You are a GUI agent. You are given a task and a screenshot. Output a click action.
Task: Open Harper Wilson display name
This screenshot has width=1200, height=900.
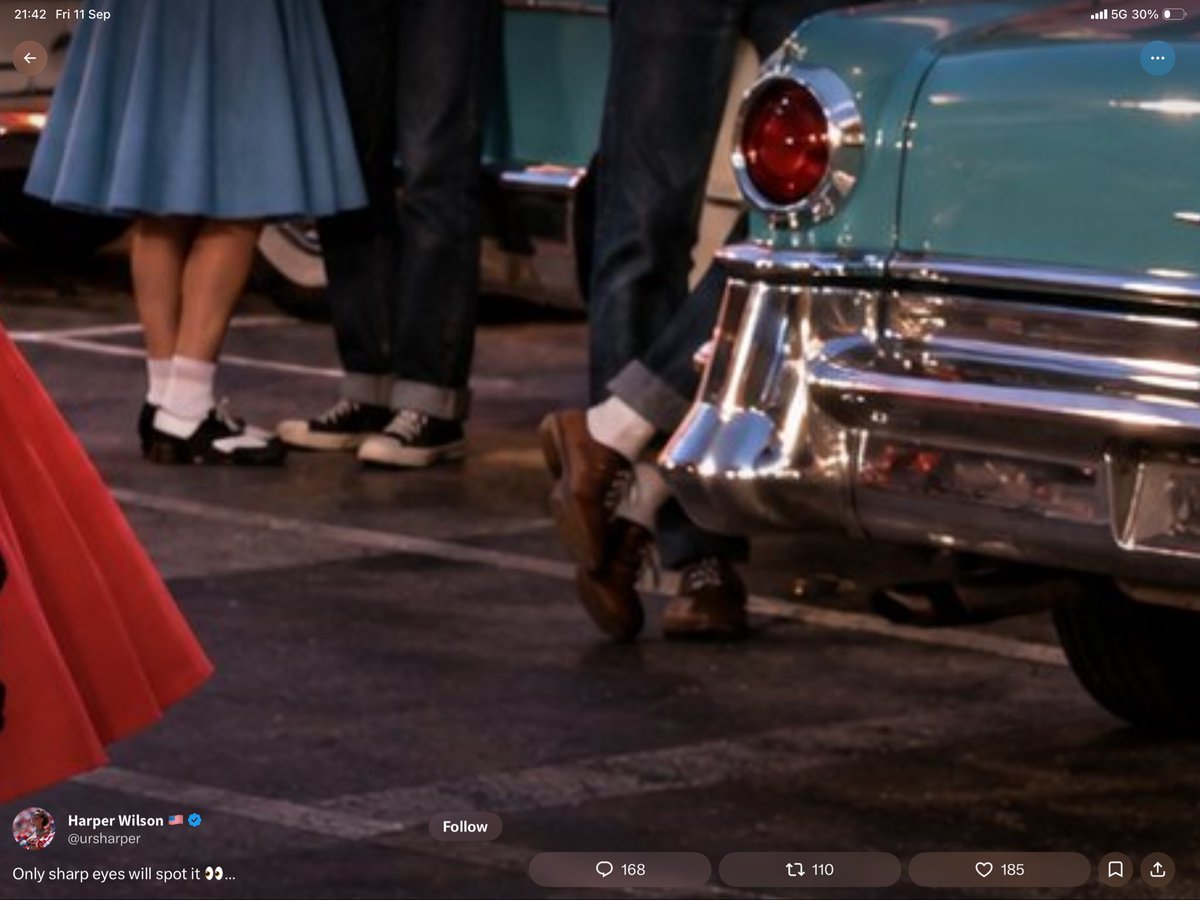(x=116, y=820)
